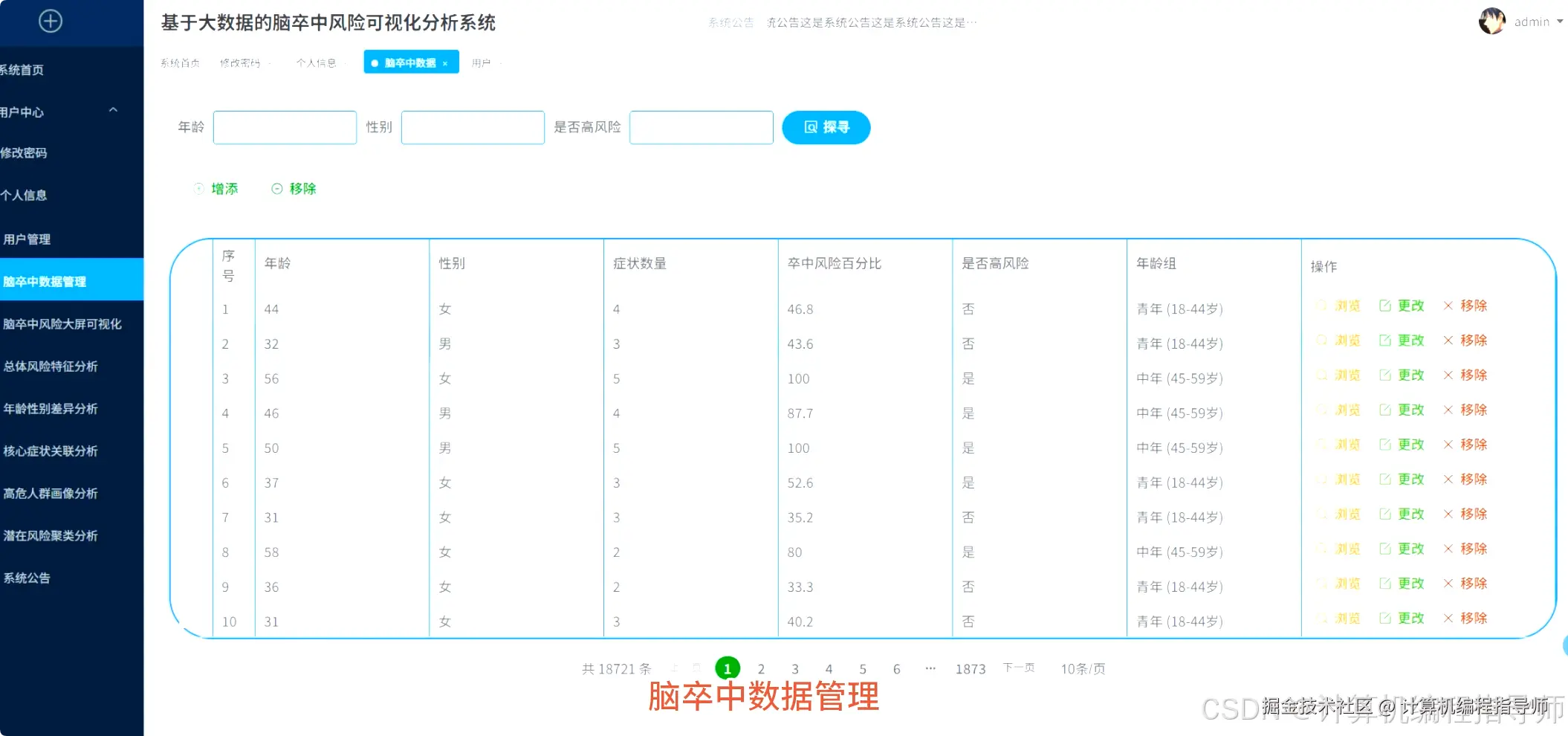
Task: Click 下一页 next page link
Action: pyautogui.click(x=1019, y=668)
